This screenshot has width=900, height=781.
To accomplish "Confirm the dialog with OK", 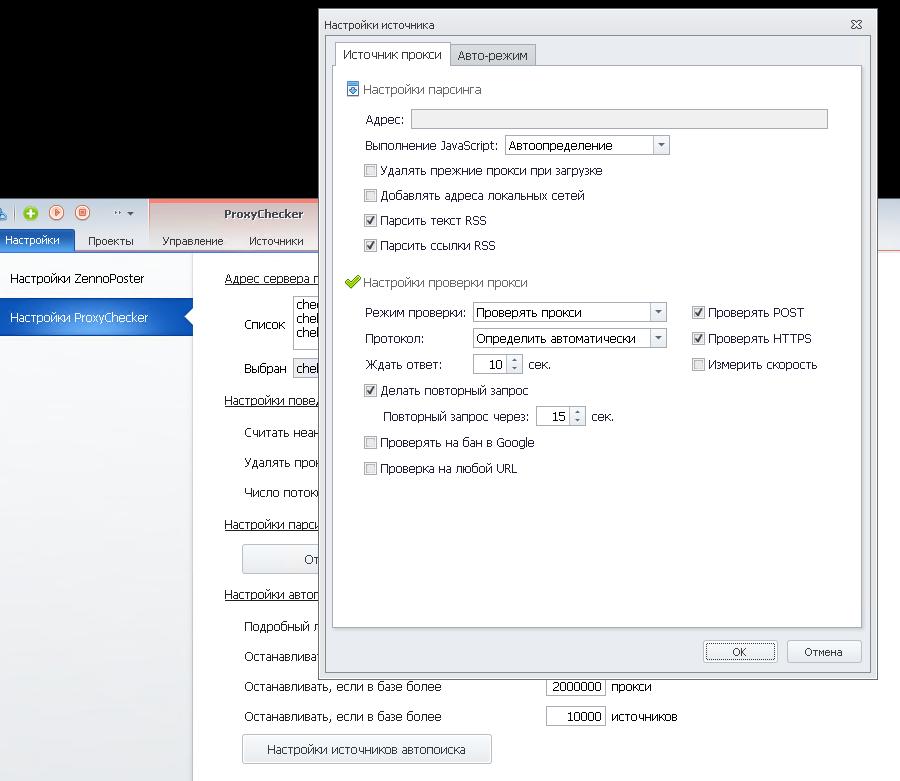I will click(740, 652).
